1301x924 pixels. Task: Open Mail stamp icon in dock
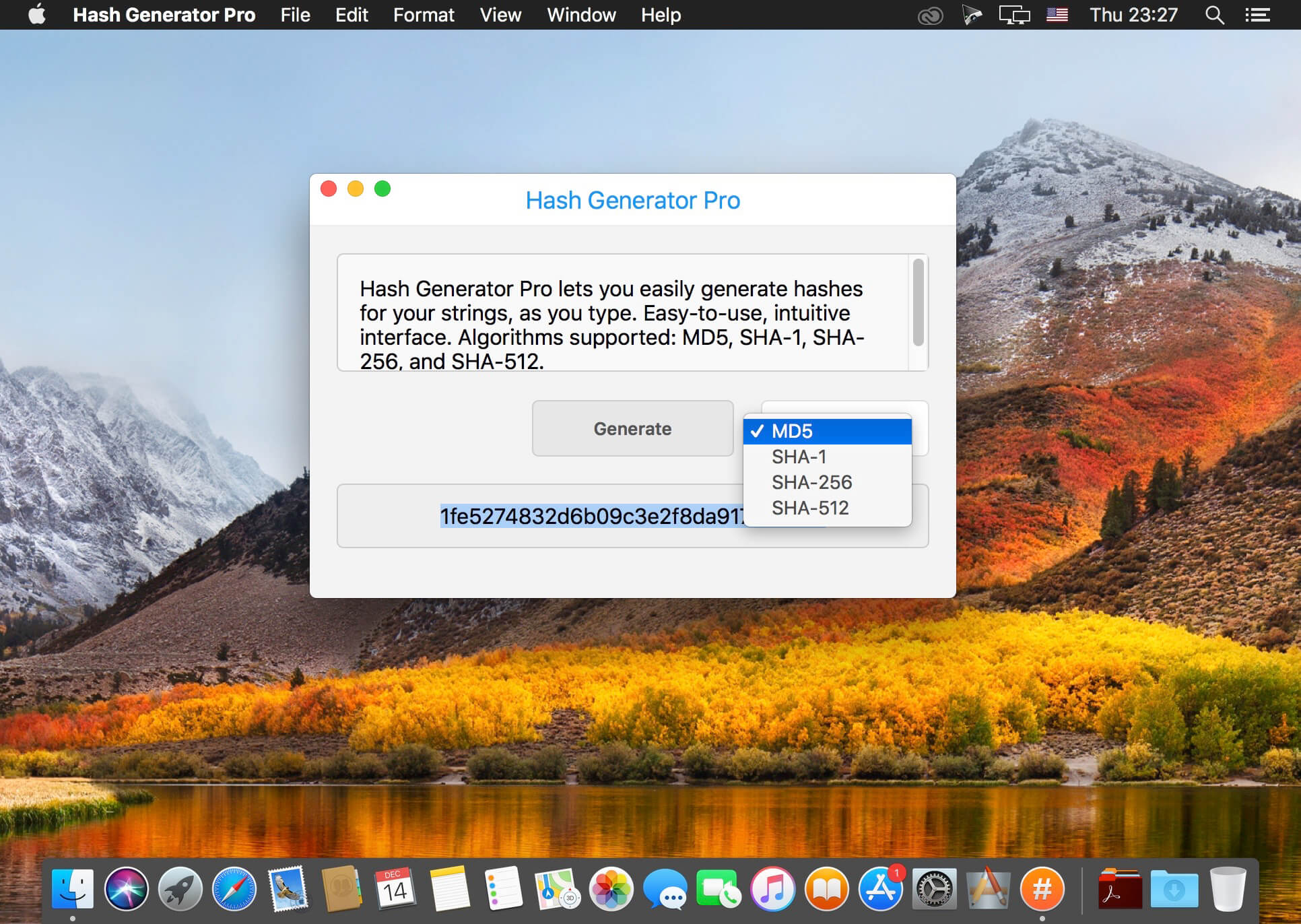[288, 889]
